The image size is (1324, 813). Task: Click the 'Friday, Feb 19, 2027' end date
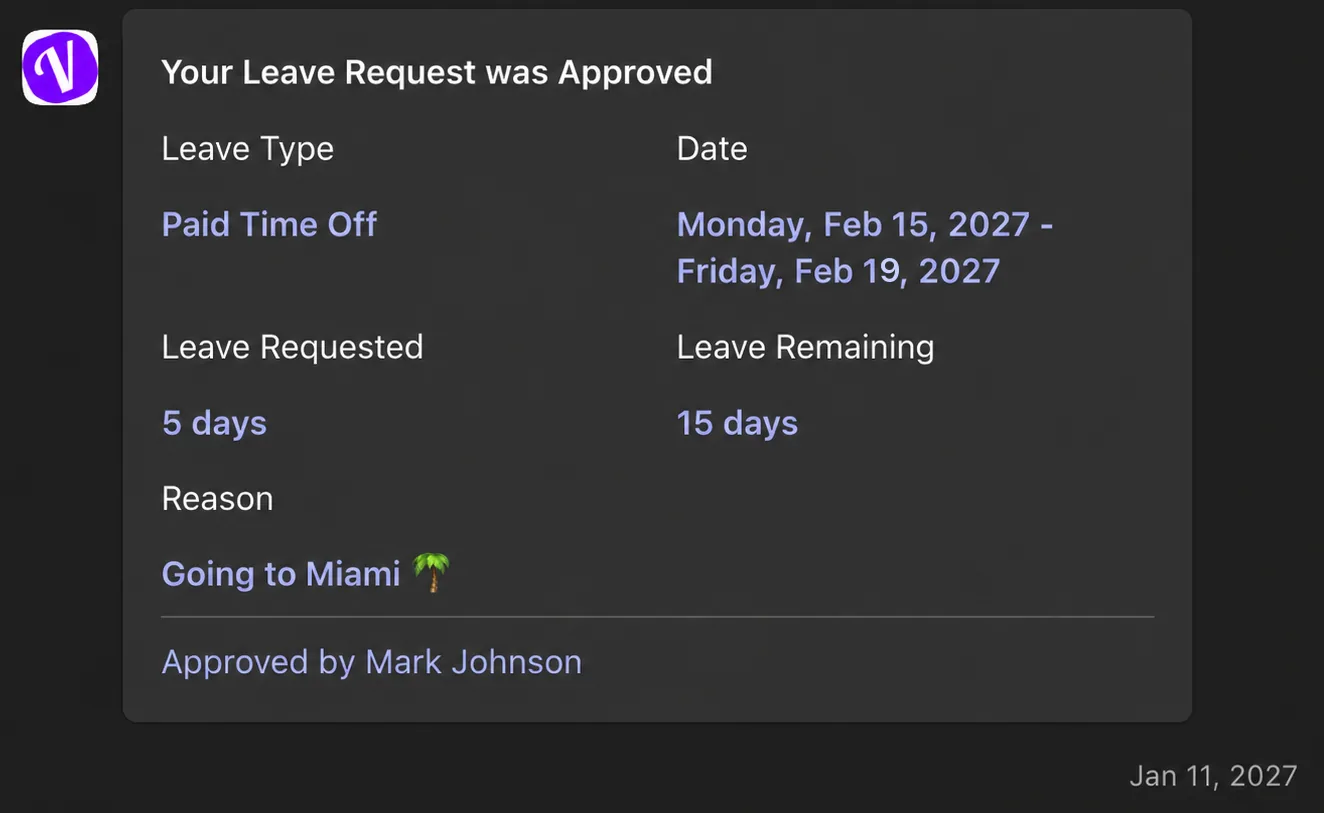click(838, 271)
